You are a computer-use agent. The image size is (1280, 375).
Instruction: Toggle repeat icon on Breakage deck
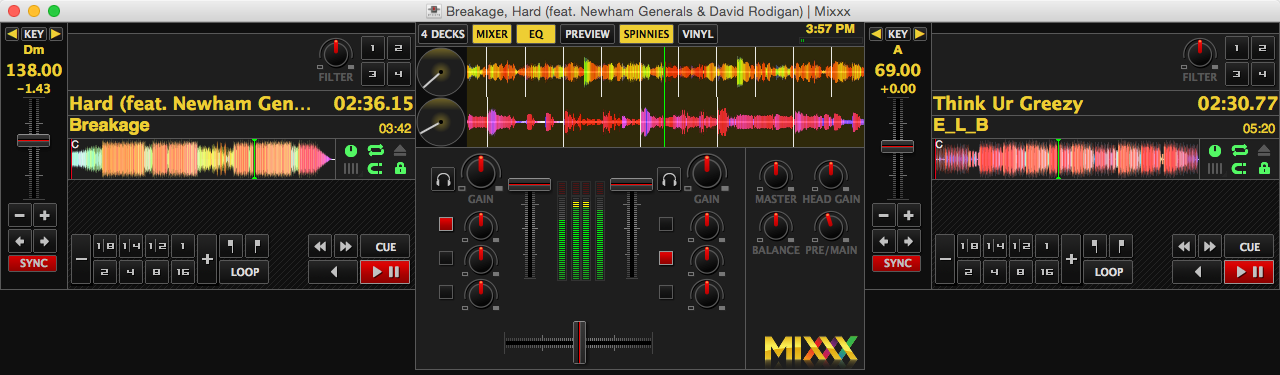point(375,150)
